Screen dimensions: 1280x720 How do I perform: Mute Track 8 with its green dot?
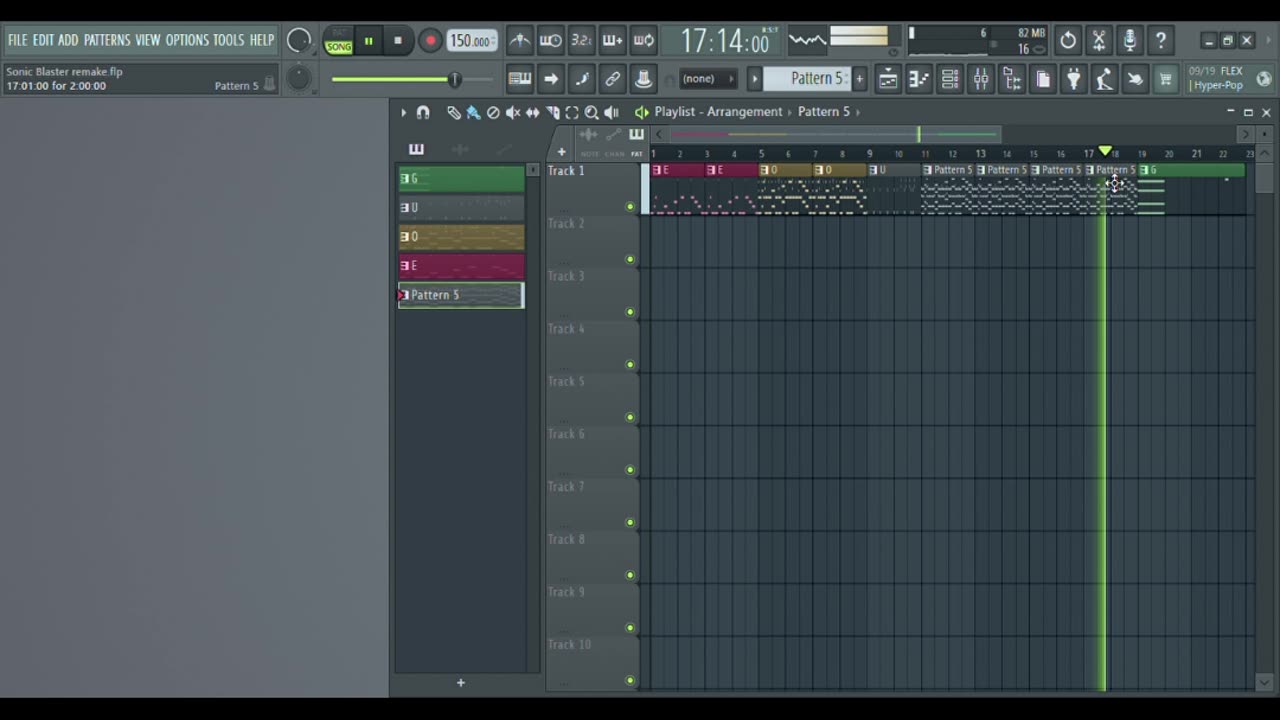pos(630,575)
